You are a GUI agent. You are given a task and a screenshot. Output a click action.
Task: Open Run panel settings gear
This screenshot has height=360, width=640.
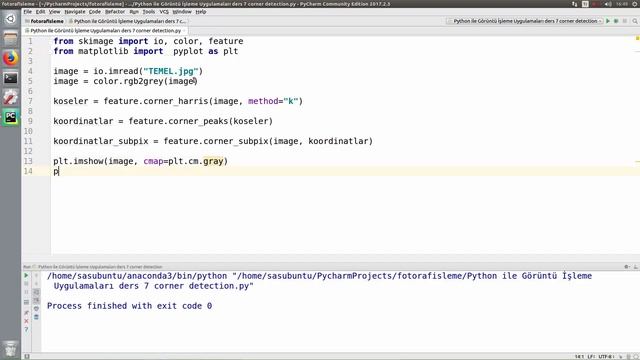(x=627, y=267)
